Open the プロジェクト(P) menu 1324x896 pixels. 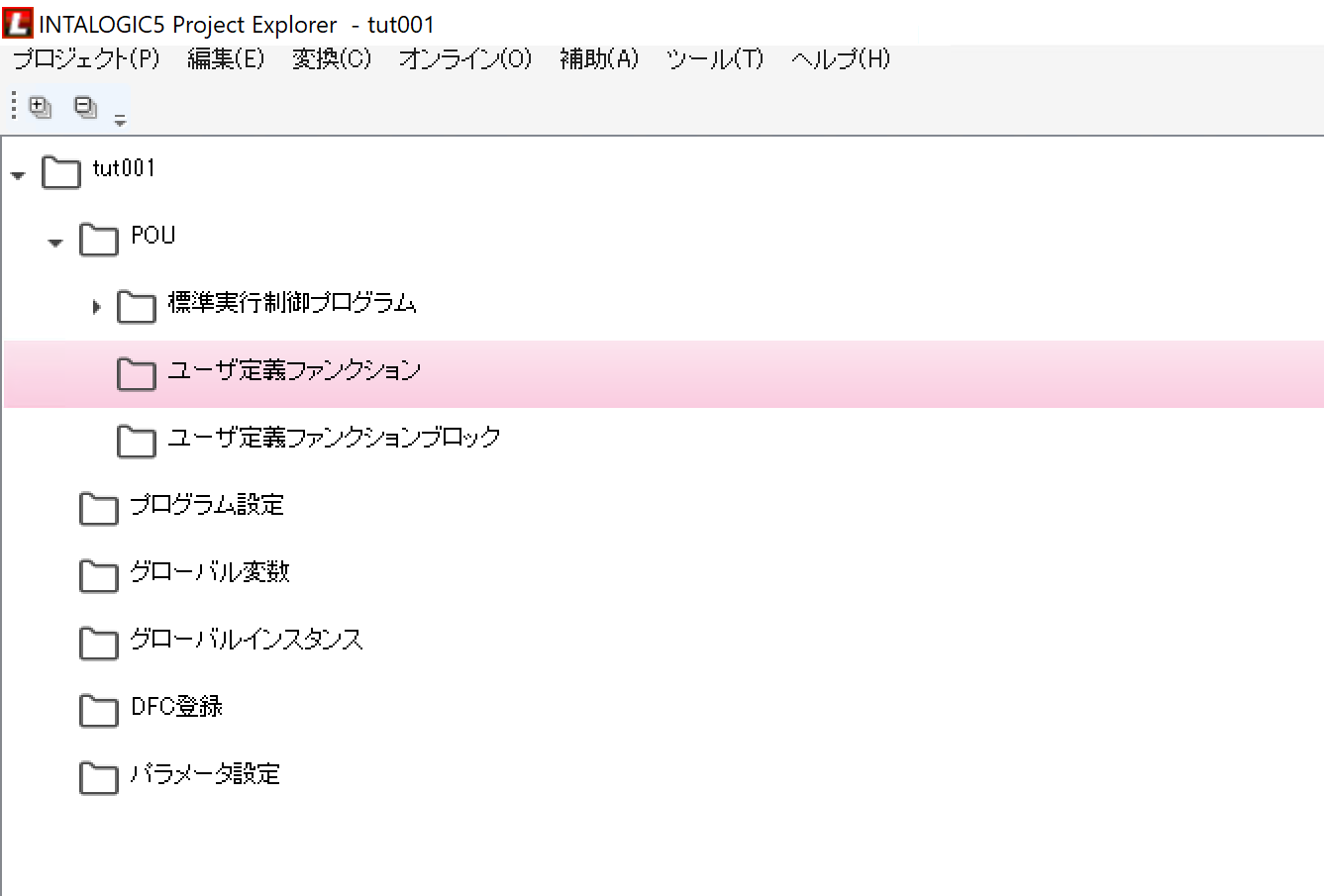(86, 59)
